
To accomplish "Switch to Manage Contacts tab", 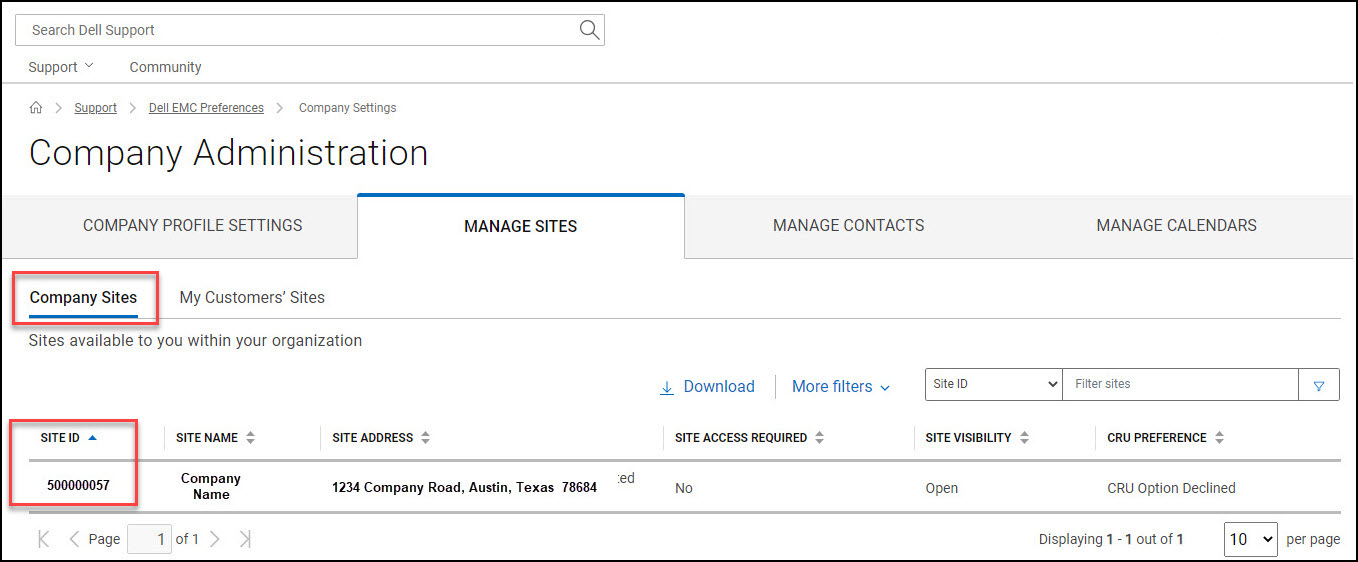I will coord(848,226).
